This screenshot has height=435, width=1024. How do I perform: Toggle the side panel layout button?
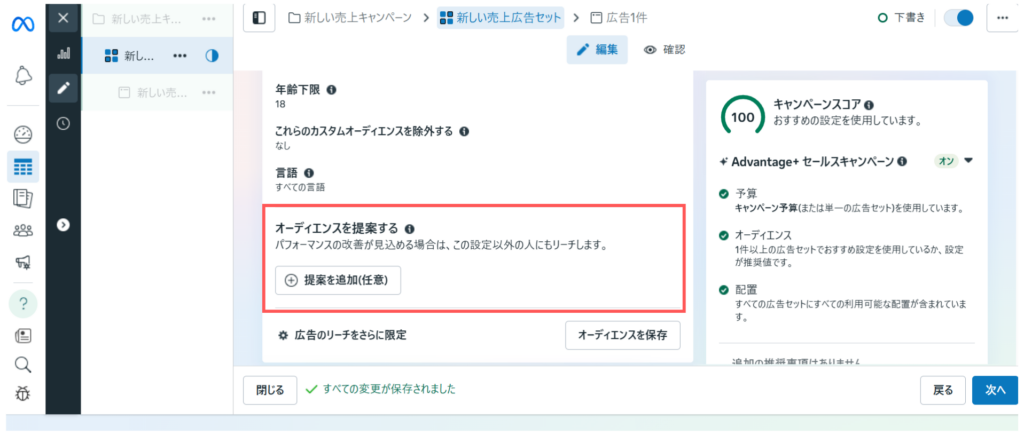click(x=259, y=18)
